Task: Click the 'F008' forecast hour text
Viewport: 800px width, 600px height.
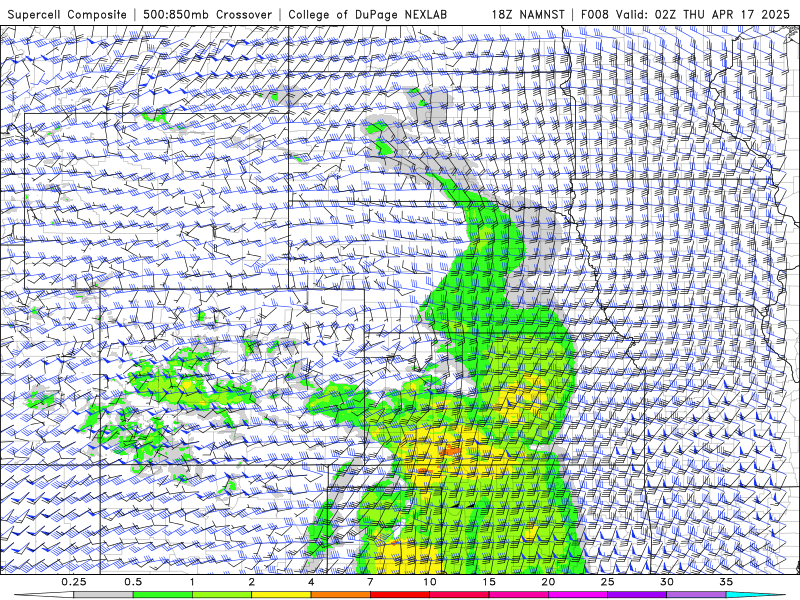Action: [x=595, y=15]
